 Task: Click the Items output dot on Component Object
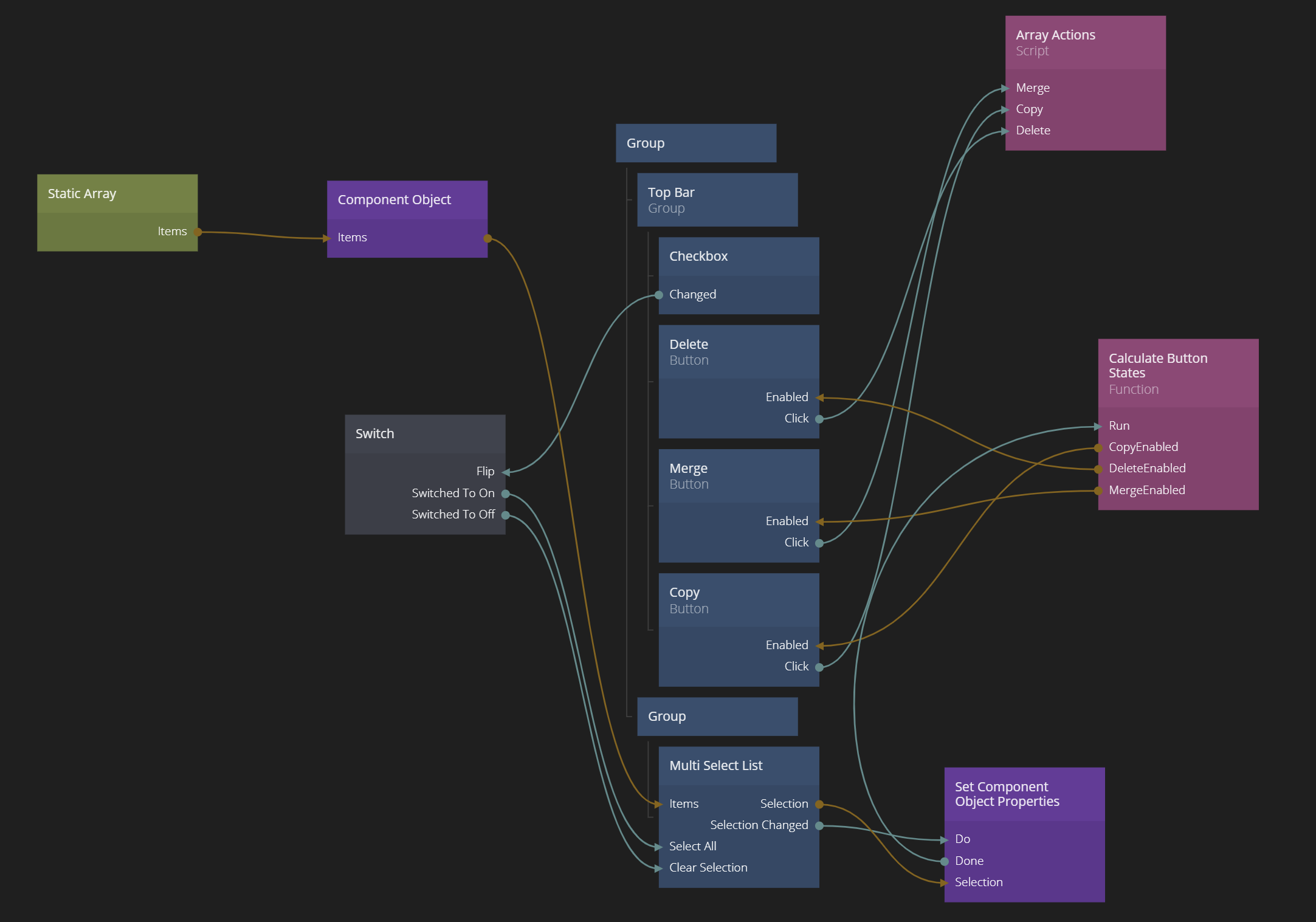click(487, 238)
